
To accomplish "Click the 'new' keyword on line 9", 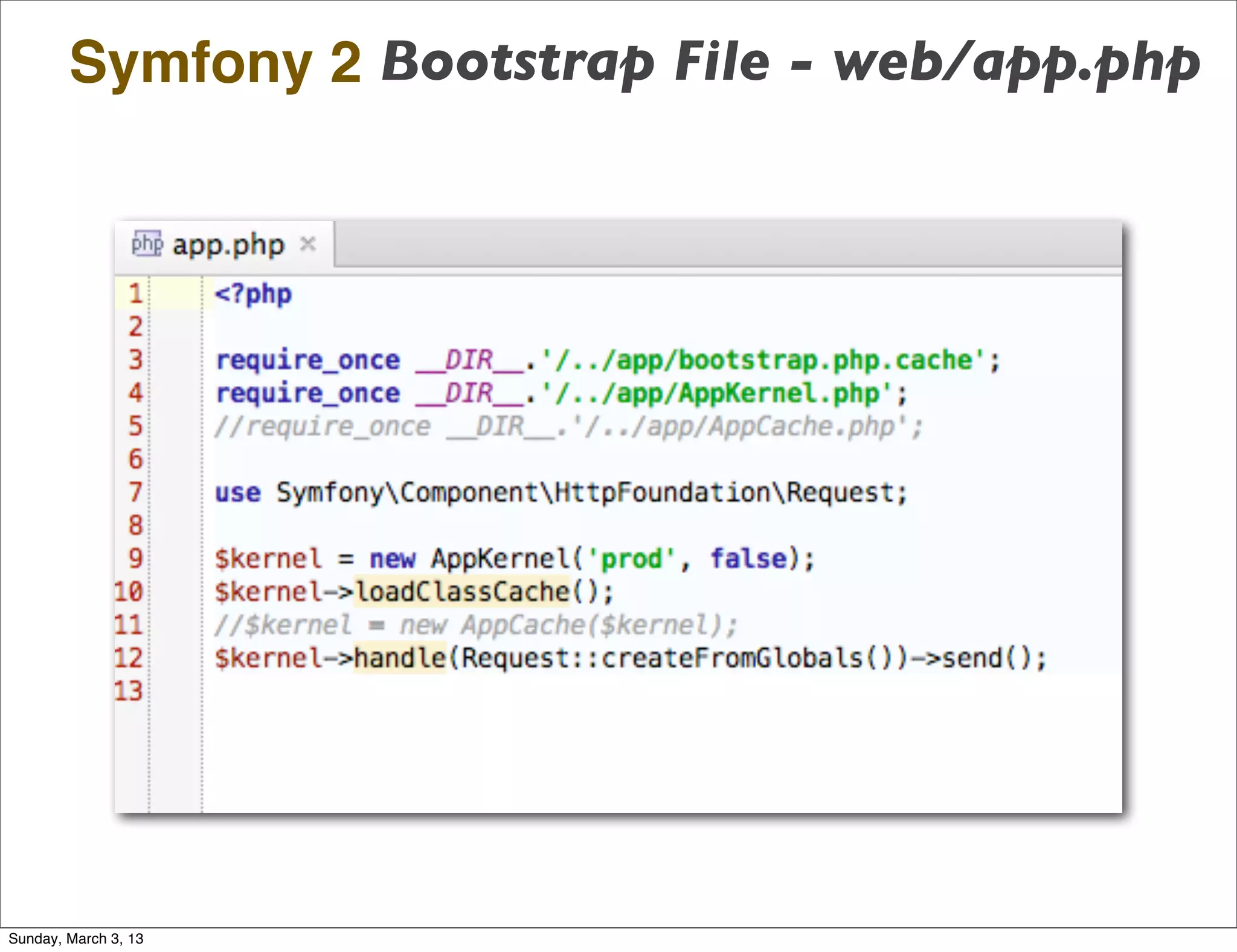I will pos(393,559).
